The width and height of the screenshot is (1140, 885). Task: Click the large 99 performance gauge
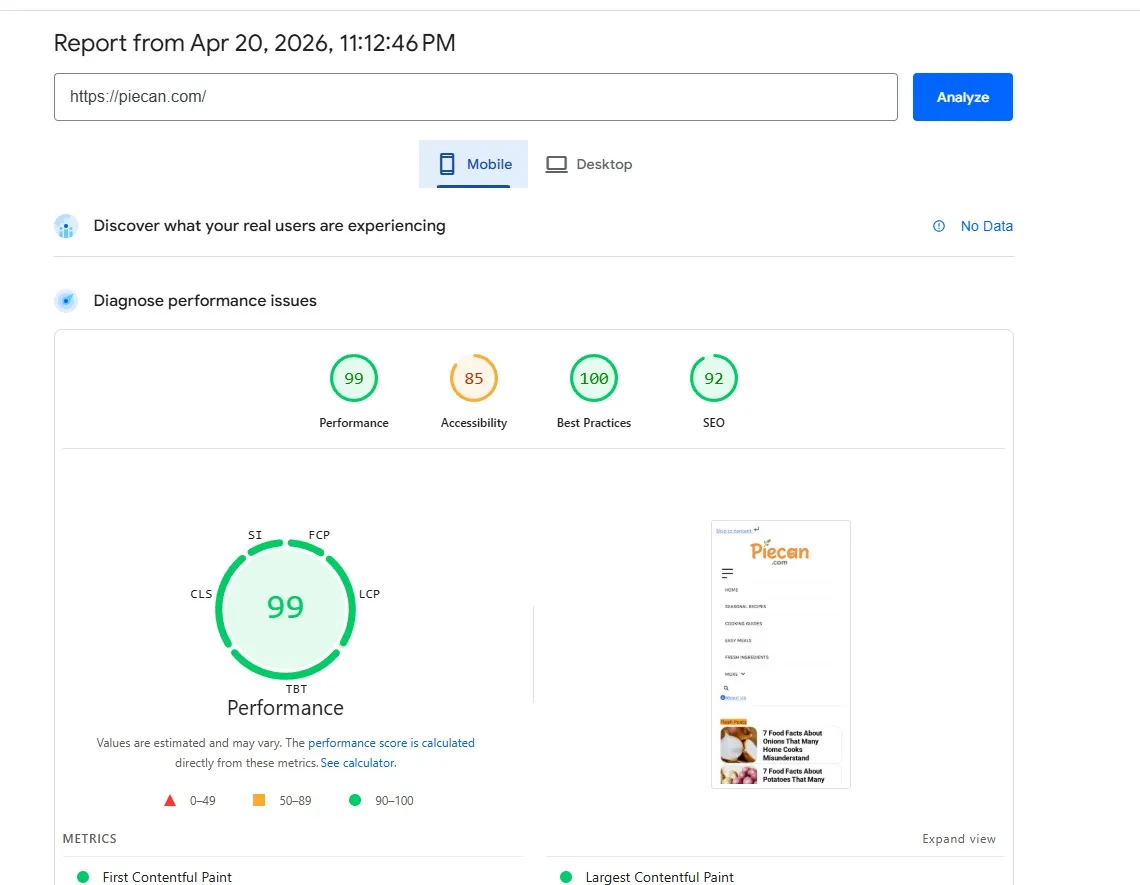tap(285, 609)
